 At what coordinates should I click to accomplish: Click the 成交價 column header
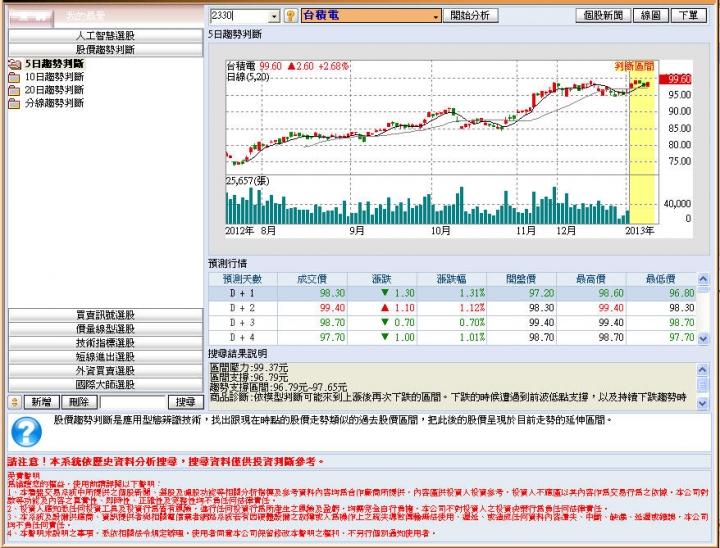[312, 279]
